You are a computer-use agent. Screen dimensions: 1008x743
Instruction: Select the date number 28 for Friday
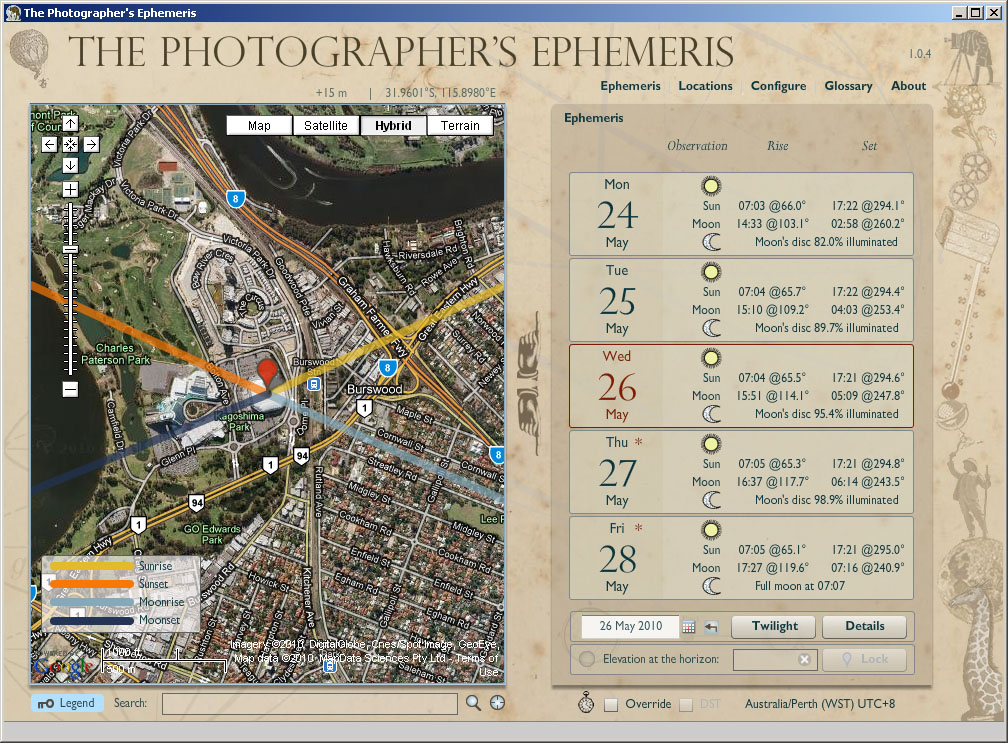(617, 559)
